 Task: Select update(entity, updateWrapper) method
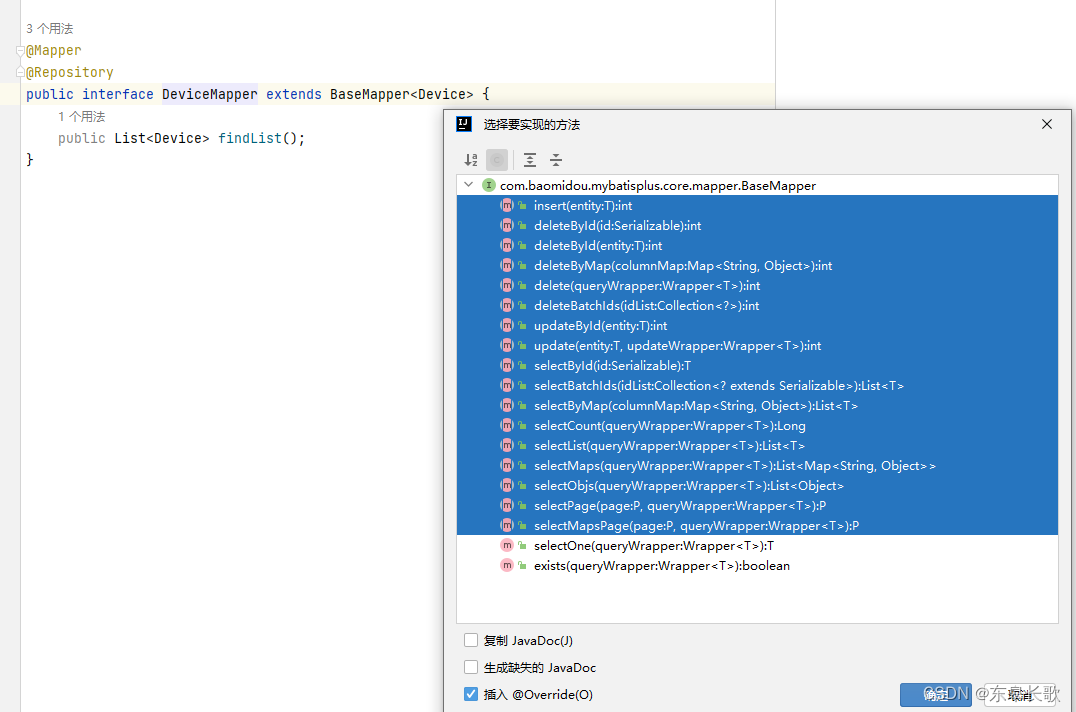pos(757,345)
